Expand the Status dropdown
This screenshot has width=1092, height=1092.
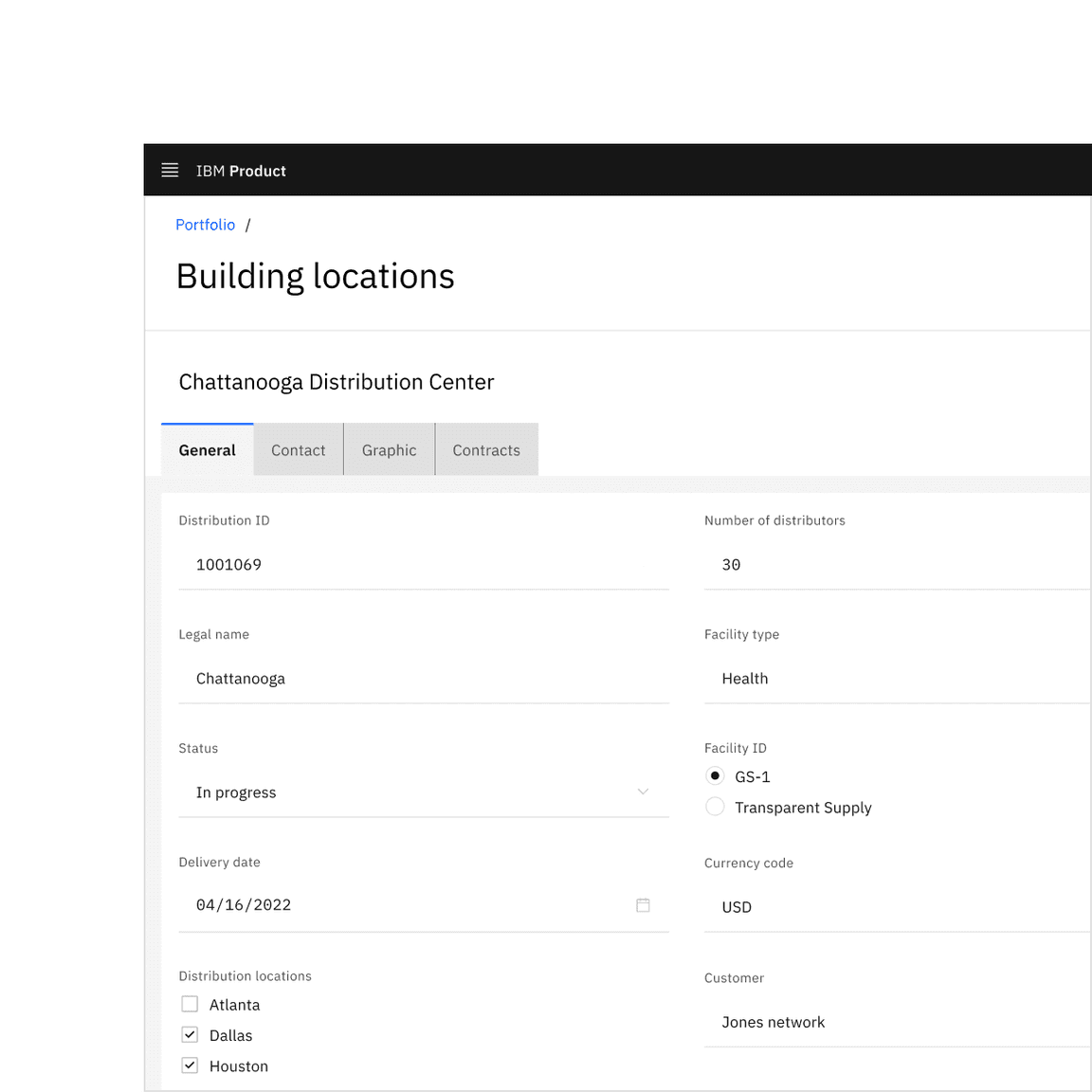coord(643,792)
